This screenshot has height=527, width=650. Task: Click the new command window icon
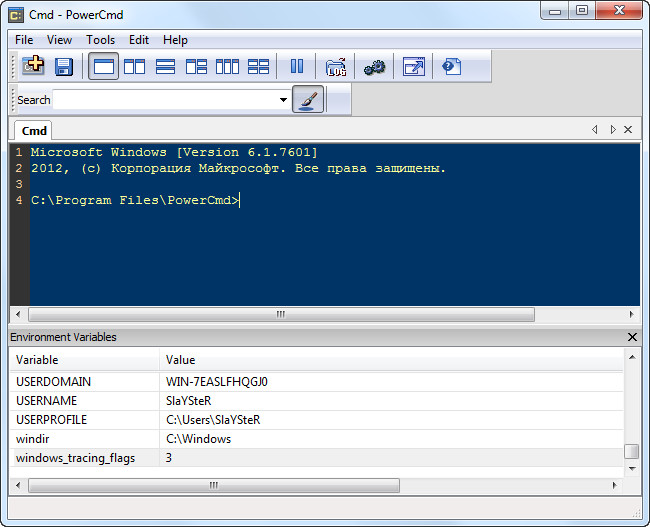pos(33,67)
